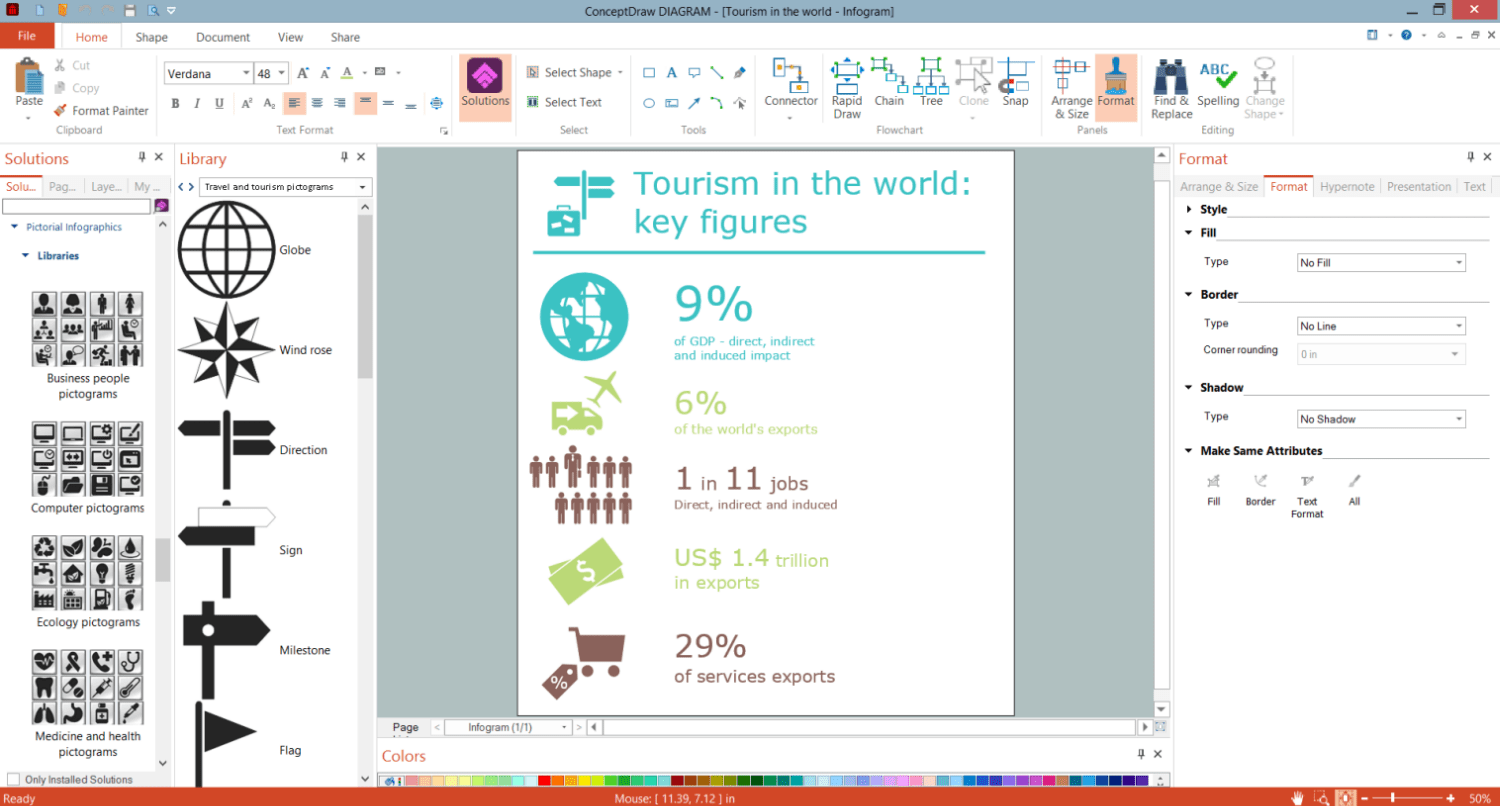Switch to the Shape ribbon tab
Screen dimensions: 1500x806
(151, 37)
